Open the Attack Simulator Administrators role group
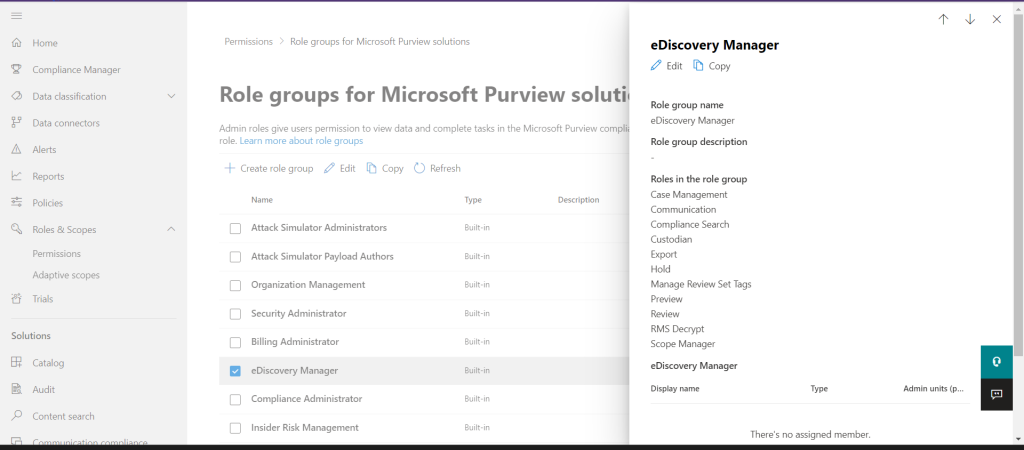The image size is (1024, 450). (x=319, y=228)
